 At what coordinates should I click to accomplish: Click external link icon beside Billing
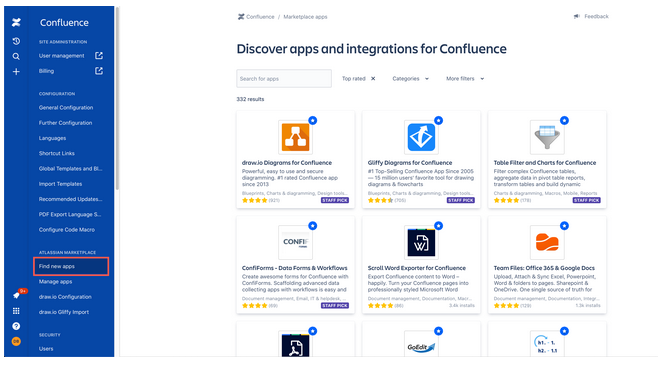pos(99,71)
